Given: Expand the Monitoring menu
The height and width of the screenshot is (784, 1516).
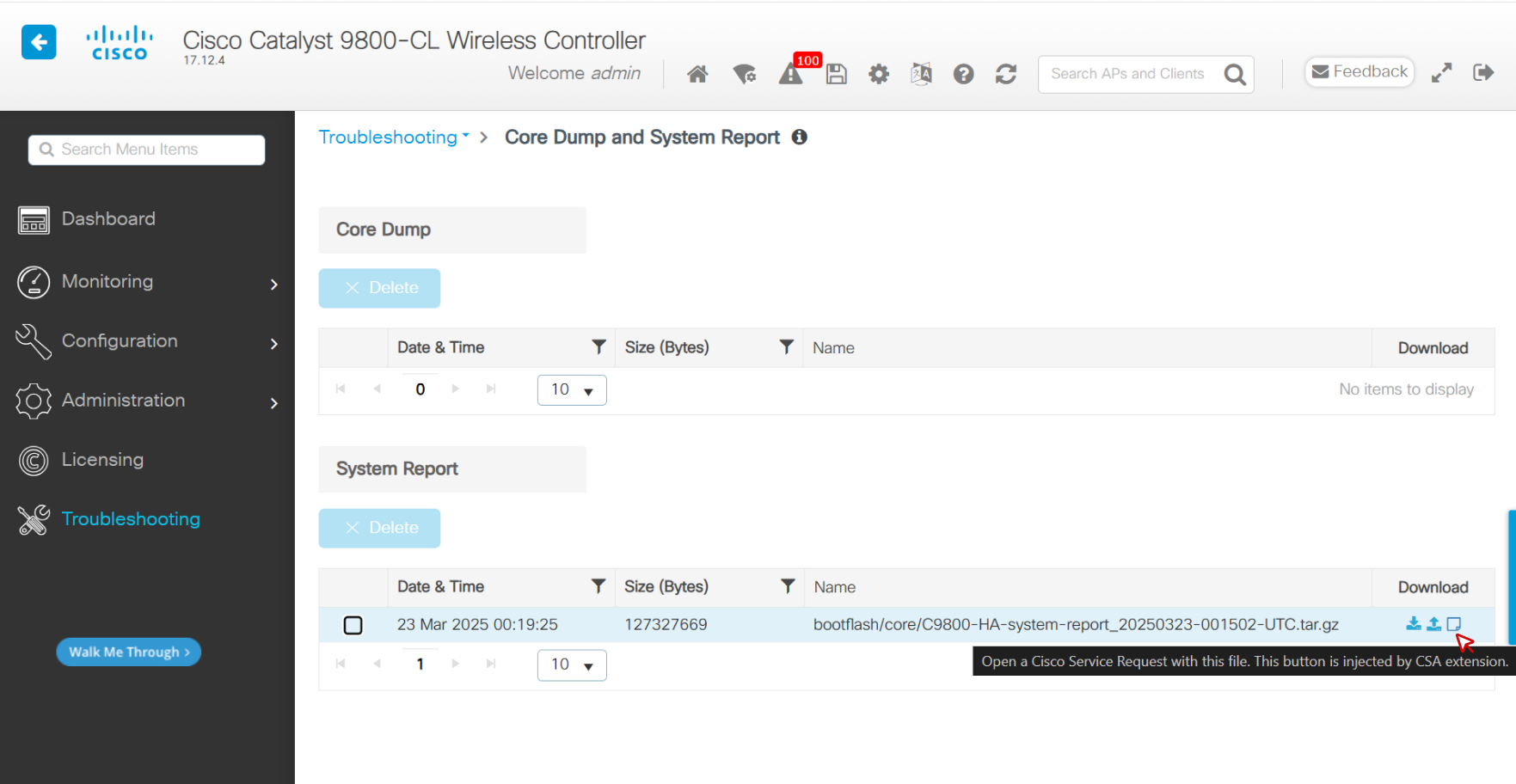Looking at the screenshot, I should coord(147,282).
